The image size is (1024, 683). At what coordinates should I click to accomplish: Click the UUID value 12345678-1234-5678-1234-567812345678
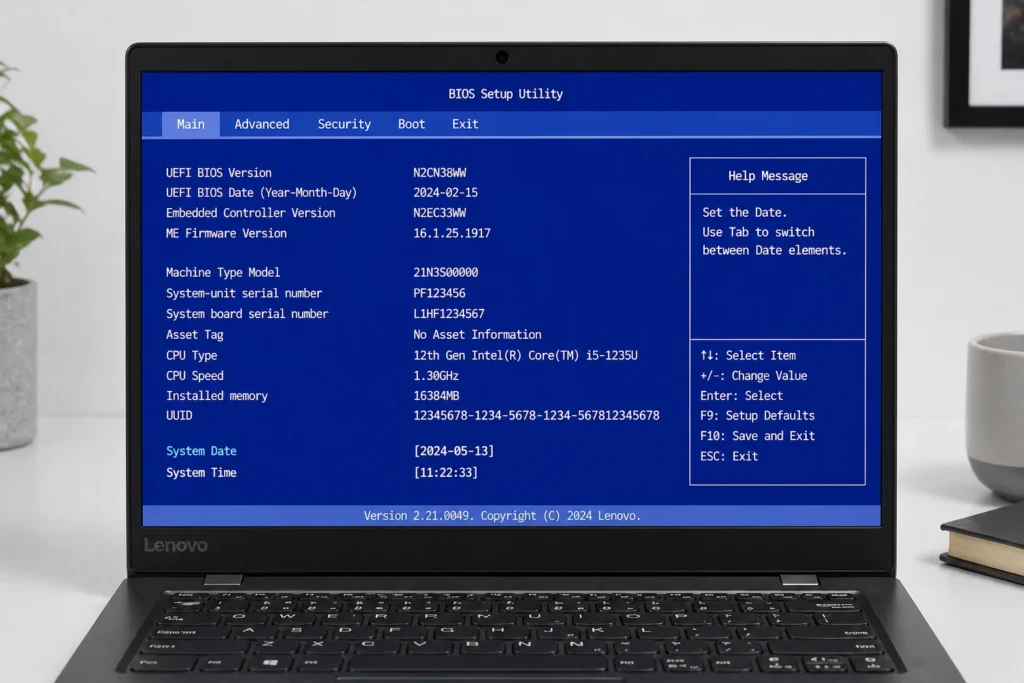point(536,415)
